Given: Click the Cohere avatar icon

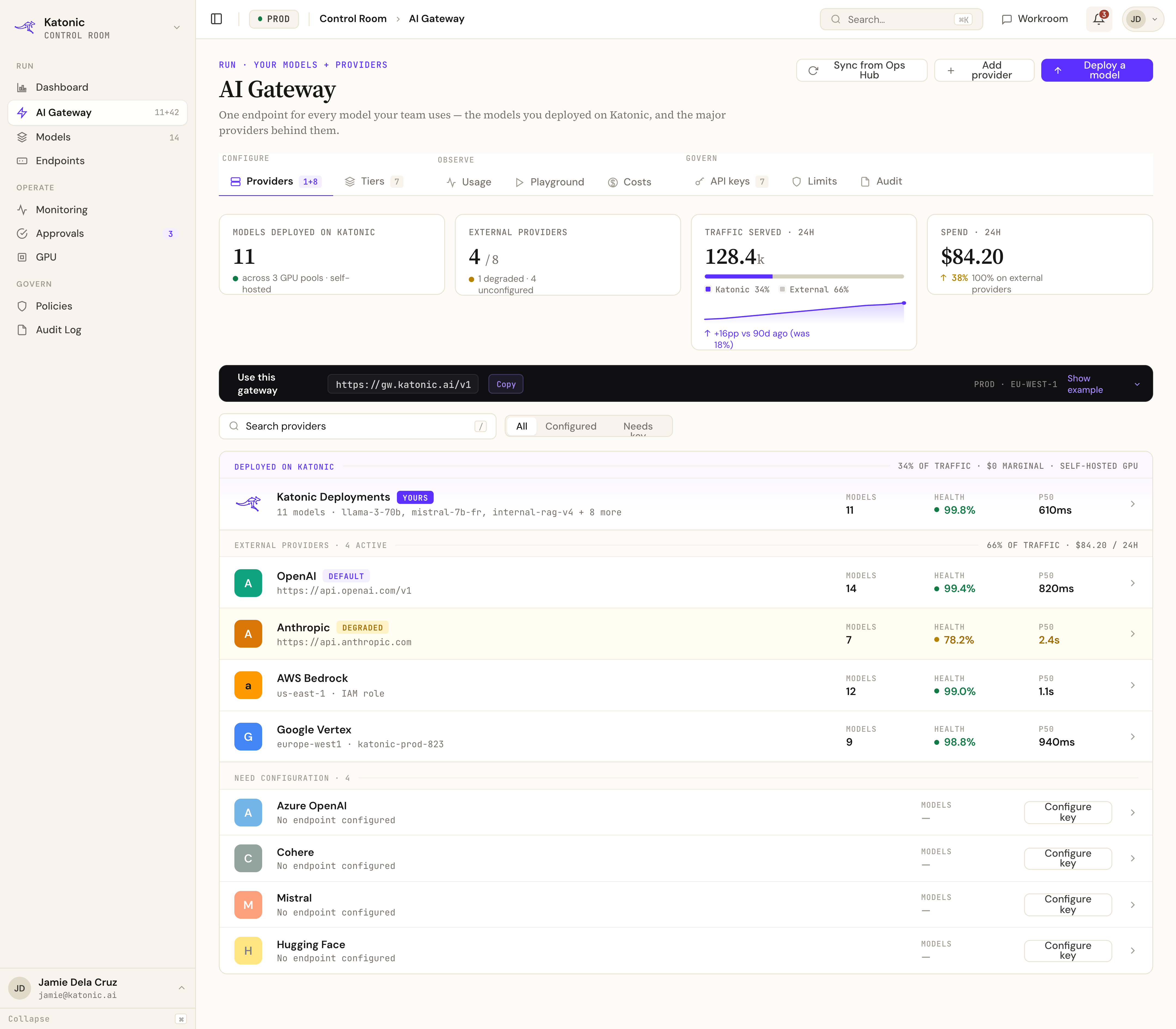Looking at the screenshot, I should tap(248, 859).
